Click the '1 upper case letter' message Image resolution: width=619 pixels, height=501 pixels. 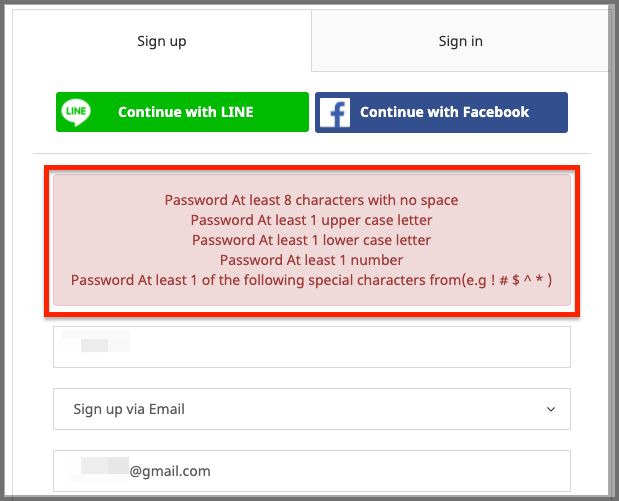point(311,220)
